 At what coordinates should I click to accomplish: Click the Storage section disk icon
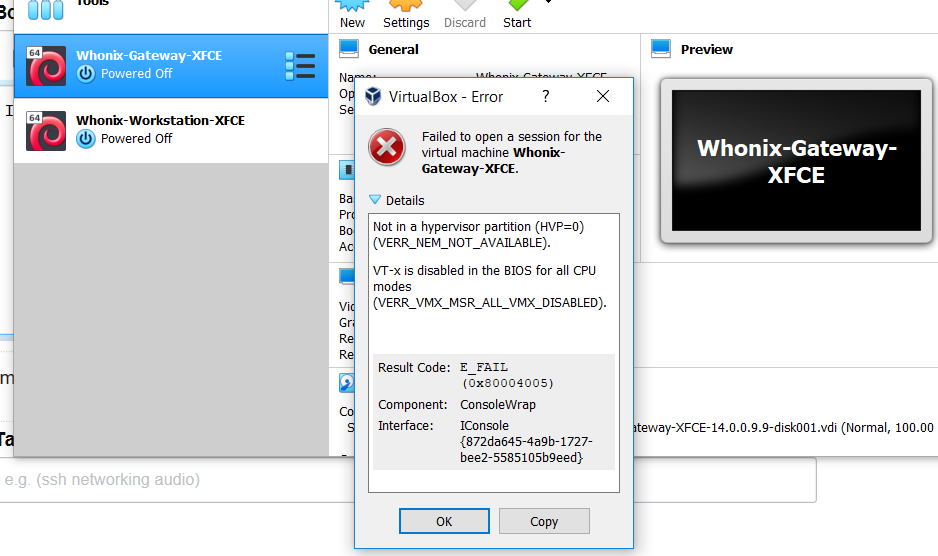pyautogui.click(x=346, y=383)
